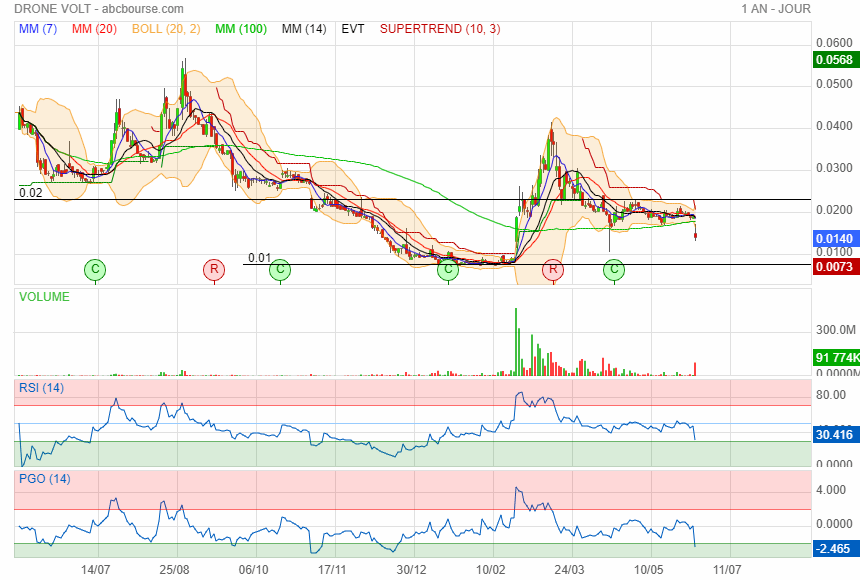This screenshot has width=860, height=580.
Task: Click the RSI (14) panel label
Action: pos(42,388)
